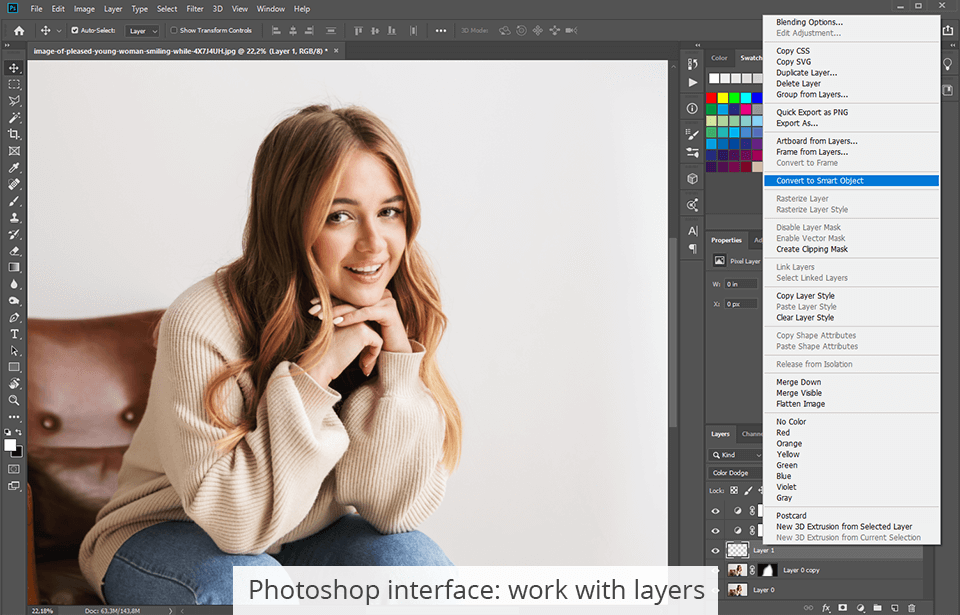This screenshot has height=615, width=960.
Task: Select the Eraser tool
Action: tap(14, 251)
